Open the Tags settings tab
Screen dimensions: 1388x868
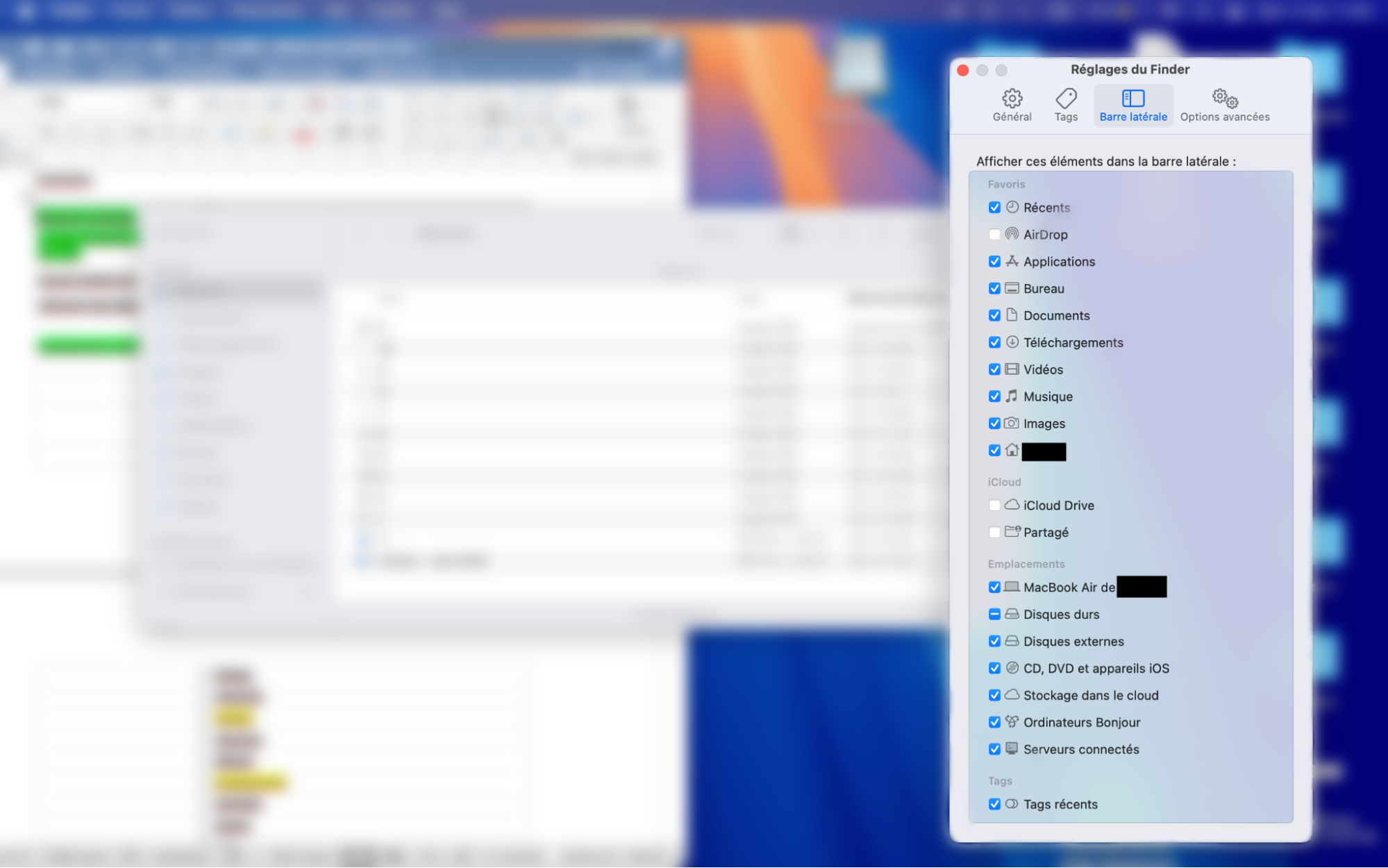point(1066,105)
